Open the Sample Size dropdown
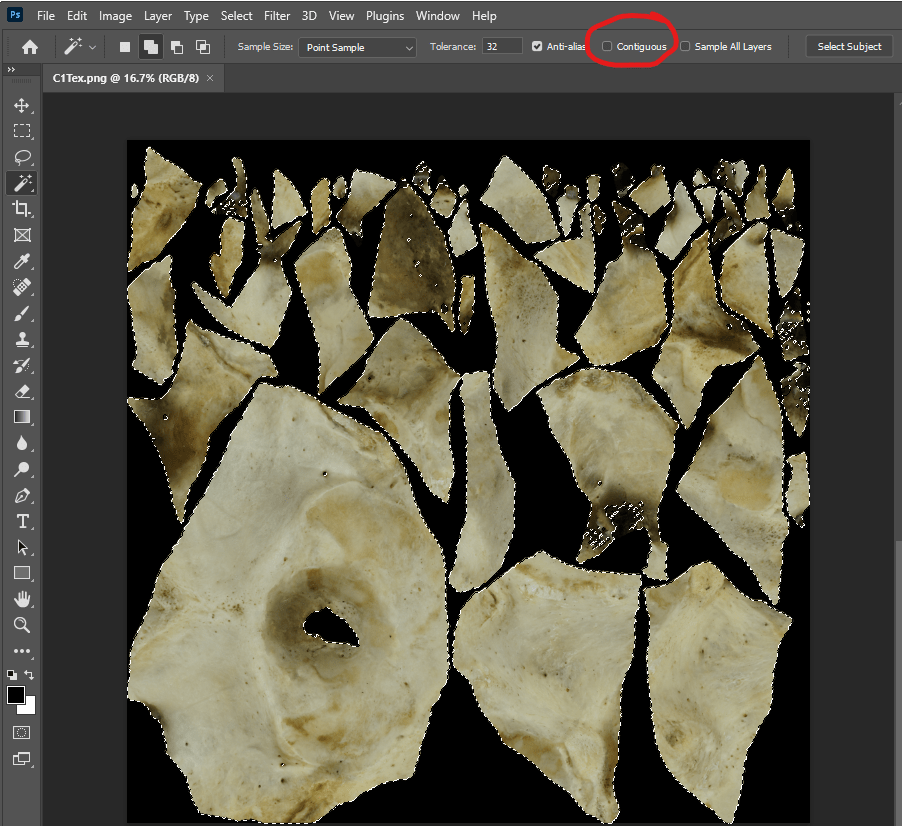The height and width of the screenshot is (826, 902). click(x=358, y=47)
